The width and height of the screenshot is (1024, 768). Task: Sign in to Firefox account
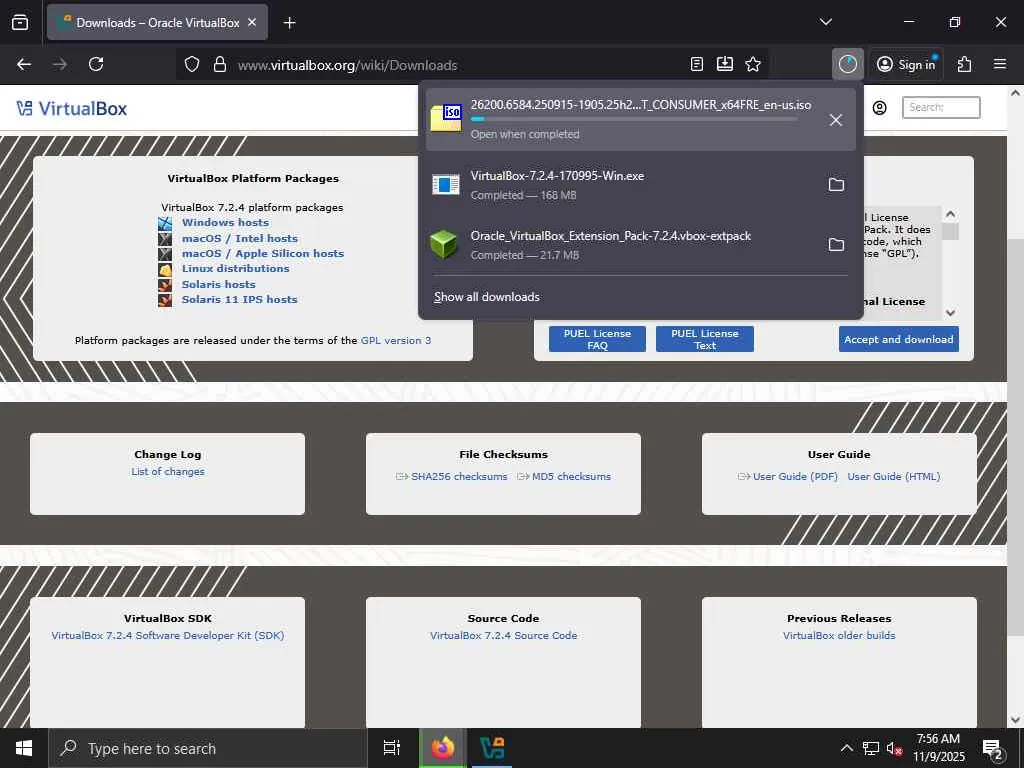[x=906, y=64]
